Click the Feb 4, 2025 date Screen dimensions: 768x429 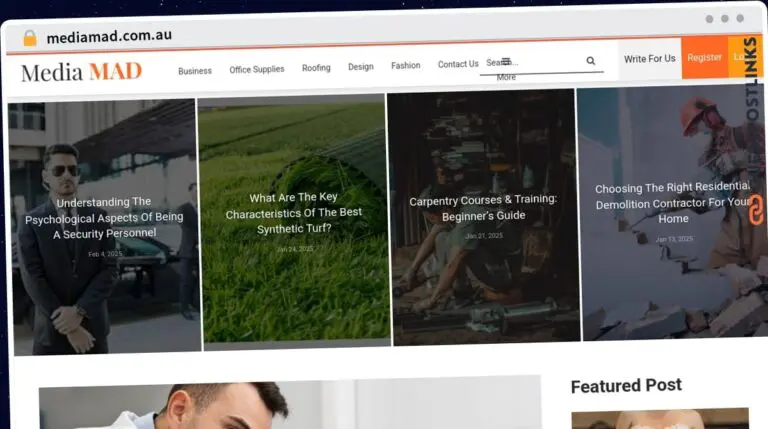(x=105, y=254)
